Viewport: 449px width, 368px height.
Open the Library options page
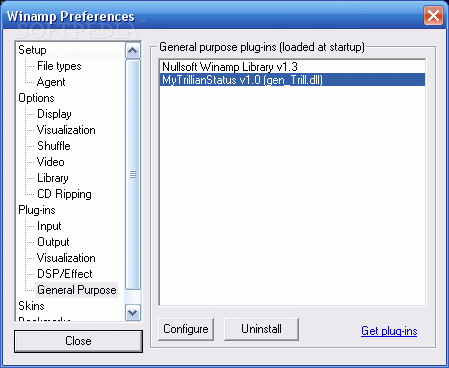pos(53,178)
